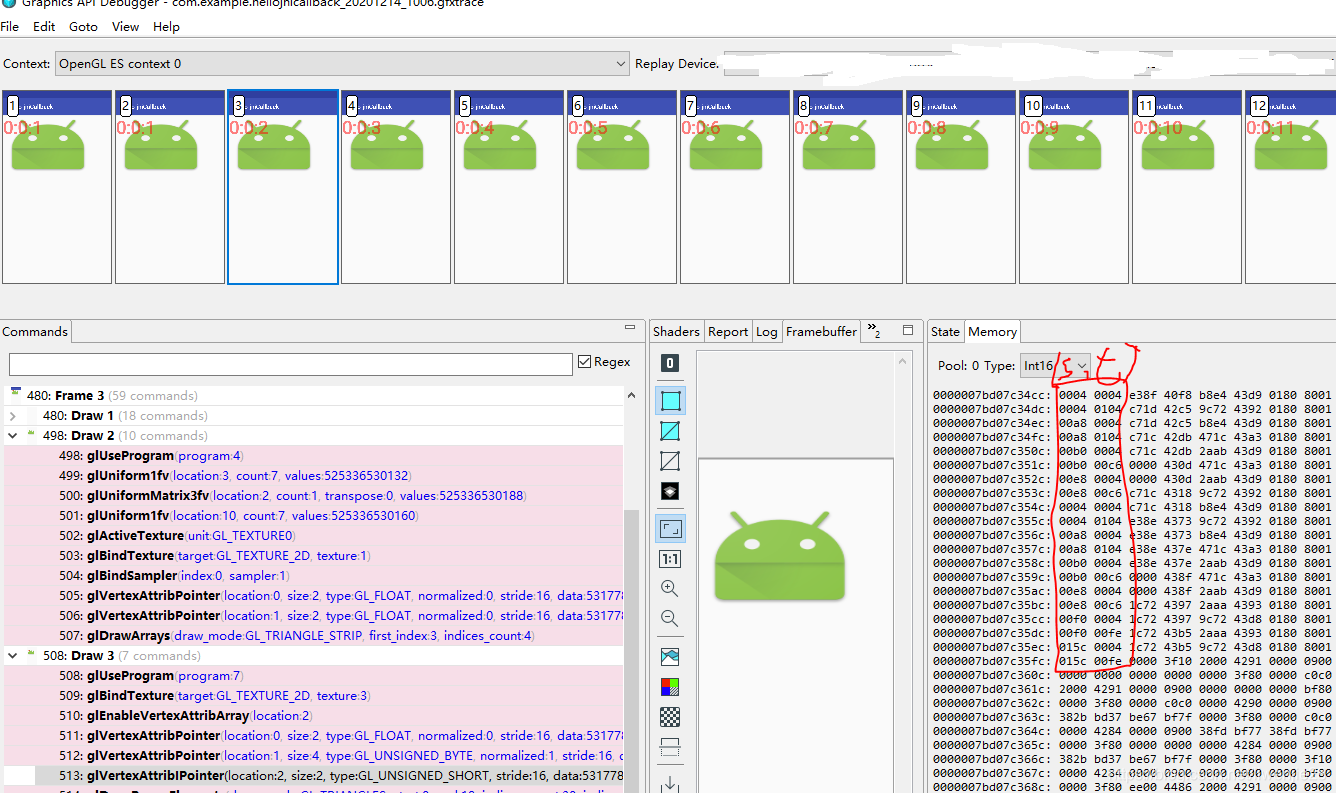Select frame thumbnail number 7
This screenshot has height=793, width=1336.
pyautogui.click(x=734, y=187)
